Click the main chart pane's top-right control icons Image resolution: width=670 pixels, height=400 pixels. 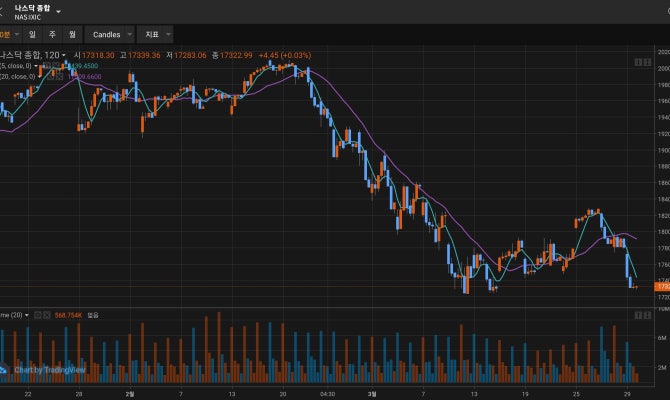tap(641, 63)
